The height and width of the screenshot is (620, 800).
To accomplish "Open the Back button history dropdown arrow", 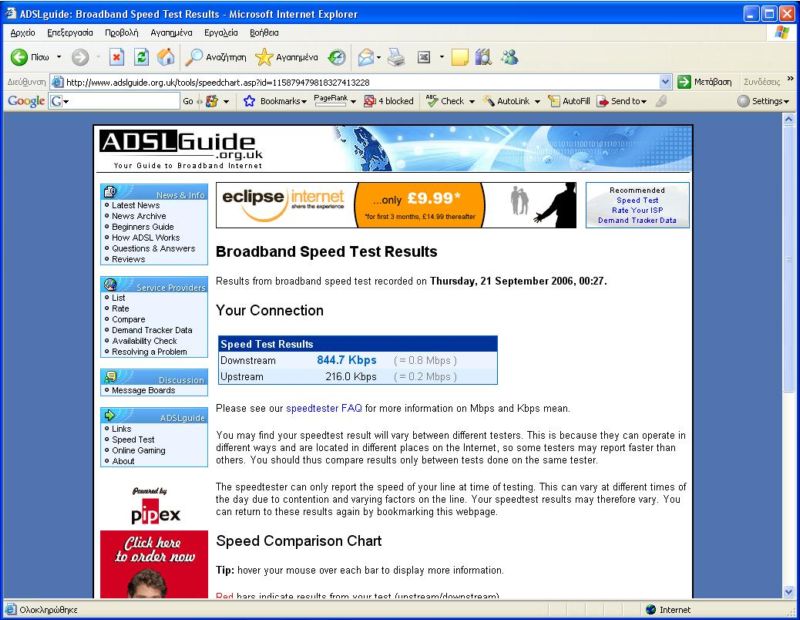I will (59, 57).
